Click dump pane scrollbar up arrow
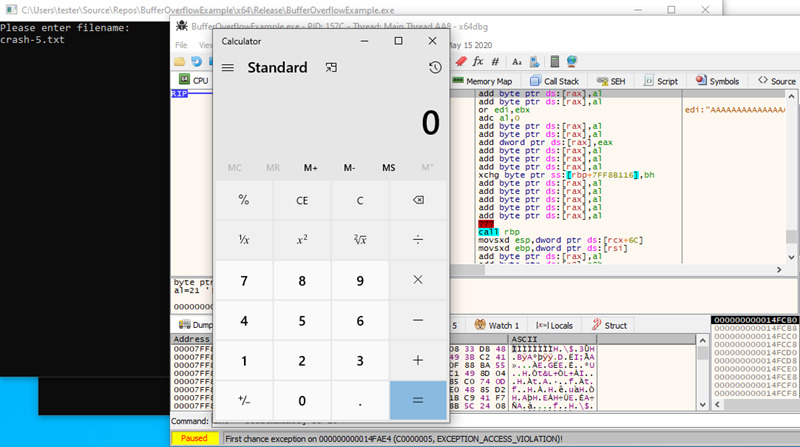 [703, 340]
